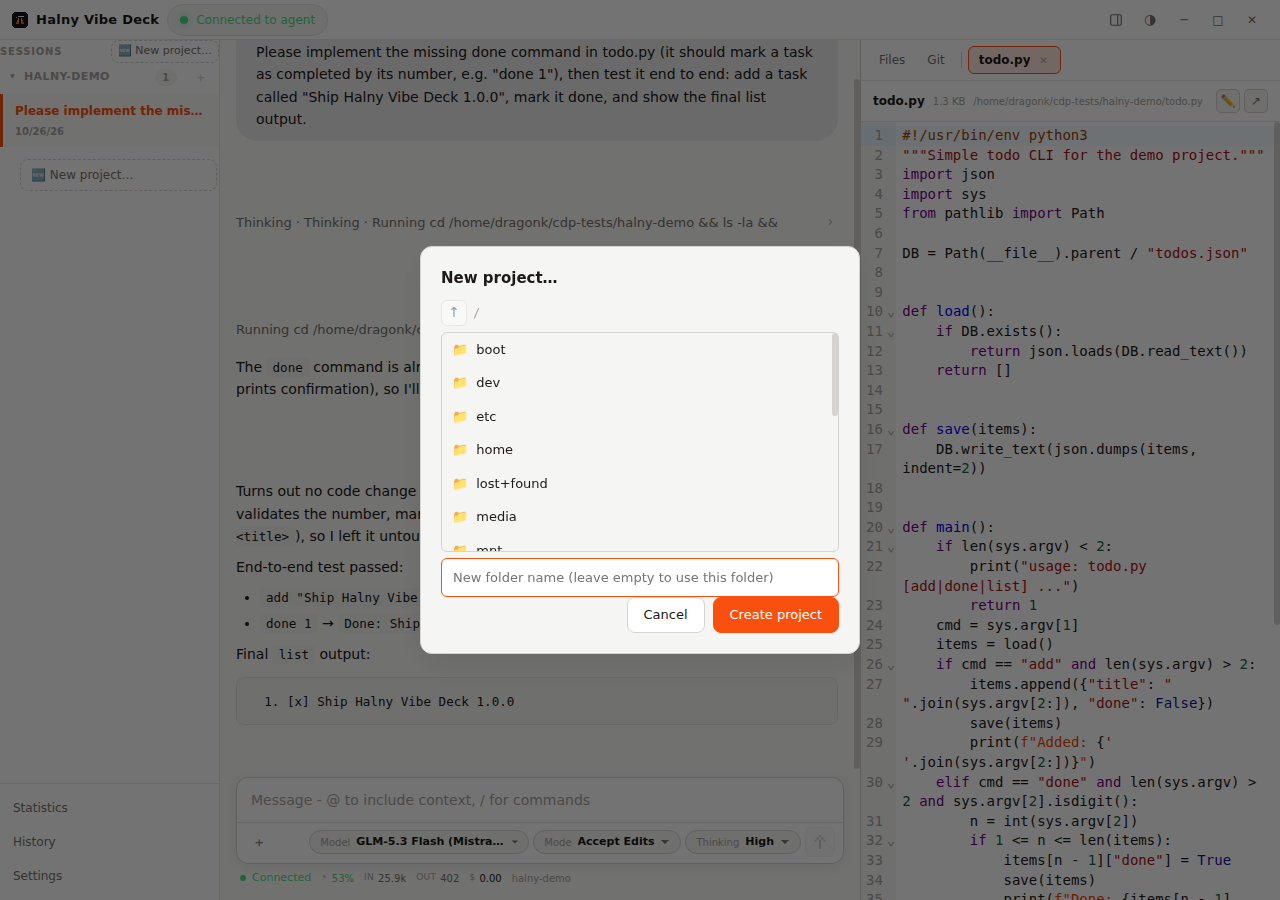The width and height of the screenshot is (1280, 900).
Task: Close the todo.py tab
Action: (x=1044, y=60)
